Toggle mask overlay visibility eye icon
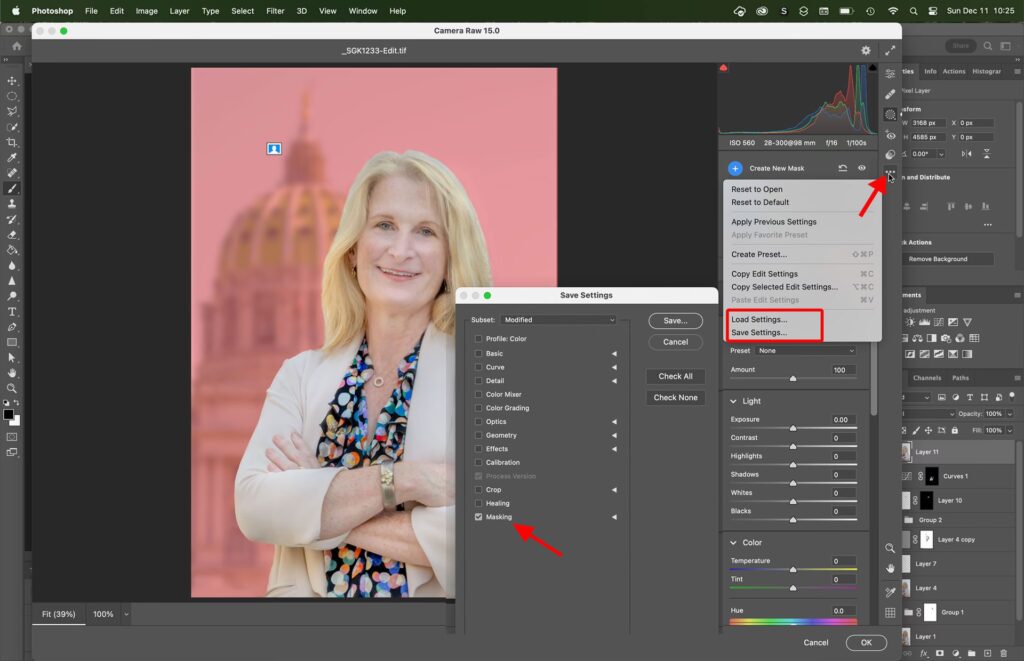The image size is (1024, 661). (861, 168)
